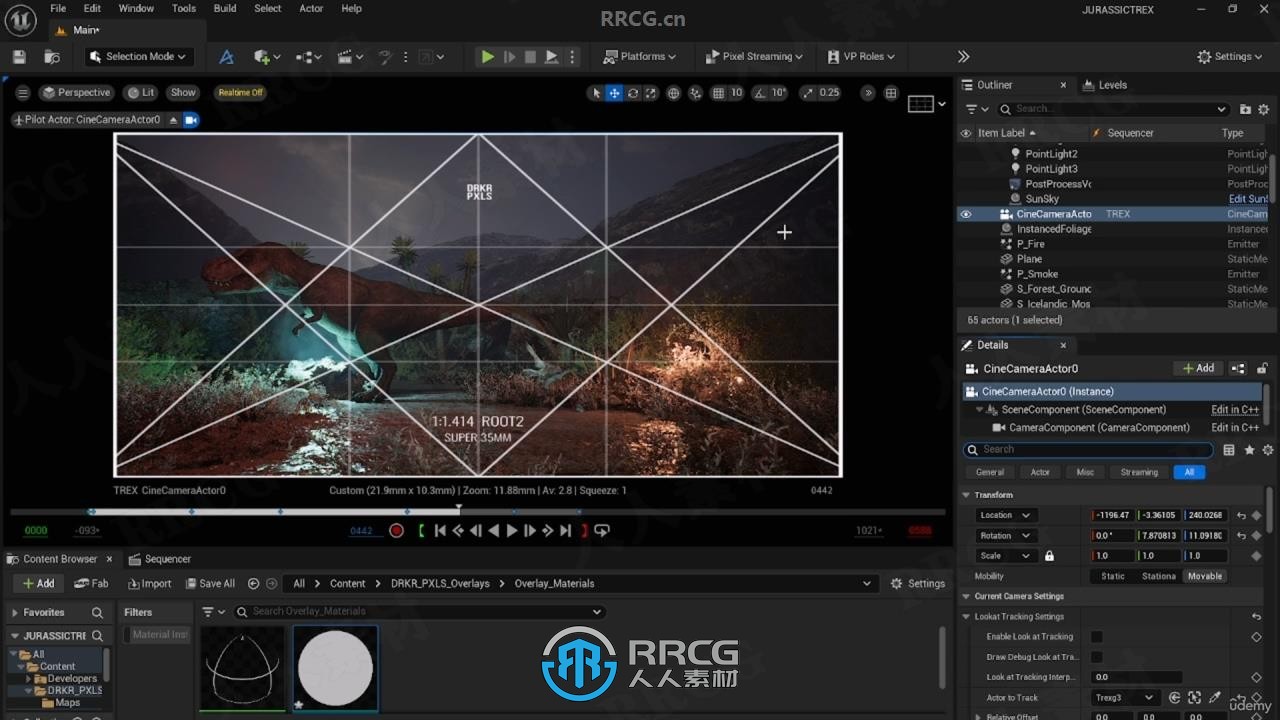
Task: Activate the scale gizmo tool in the viewport
Action: point(650,93)
